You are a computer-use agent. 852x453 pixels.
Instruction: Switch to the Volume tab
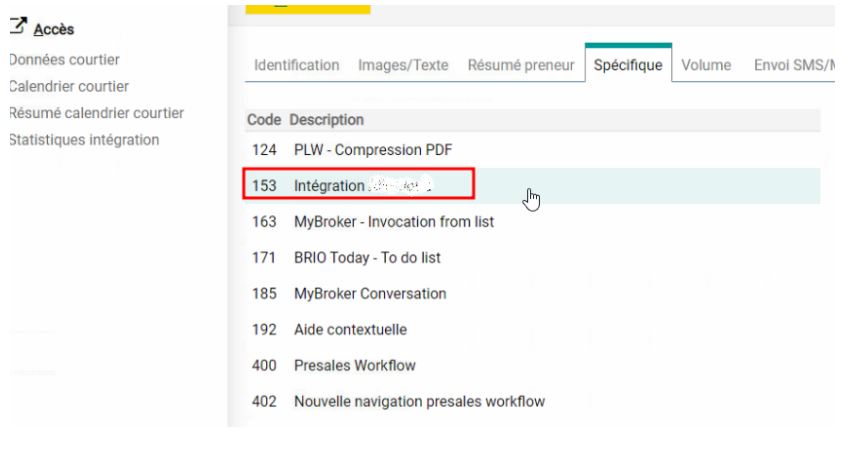tap(706, 65)
